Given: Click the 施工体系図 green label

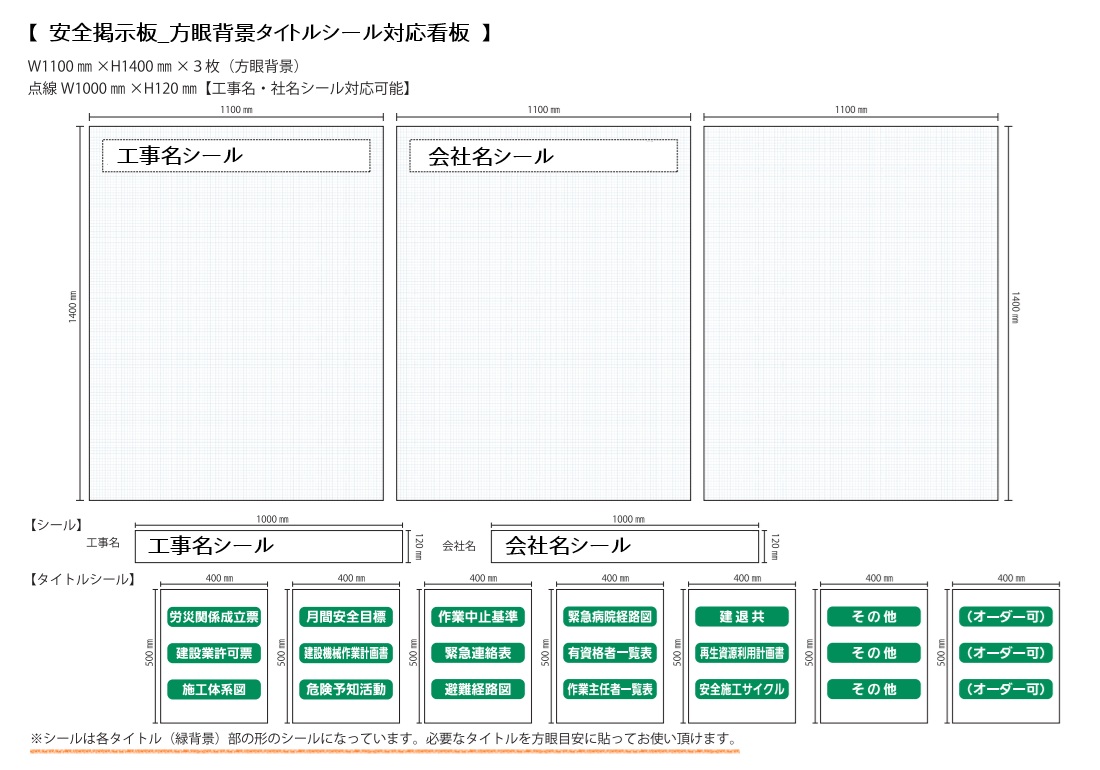Looking at the screenshot, I should (x=214, y=689).
